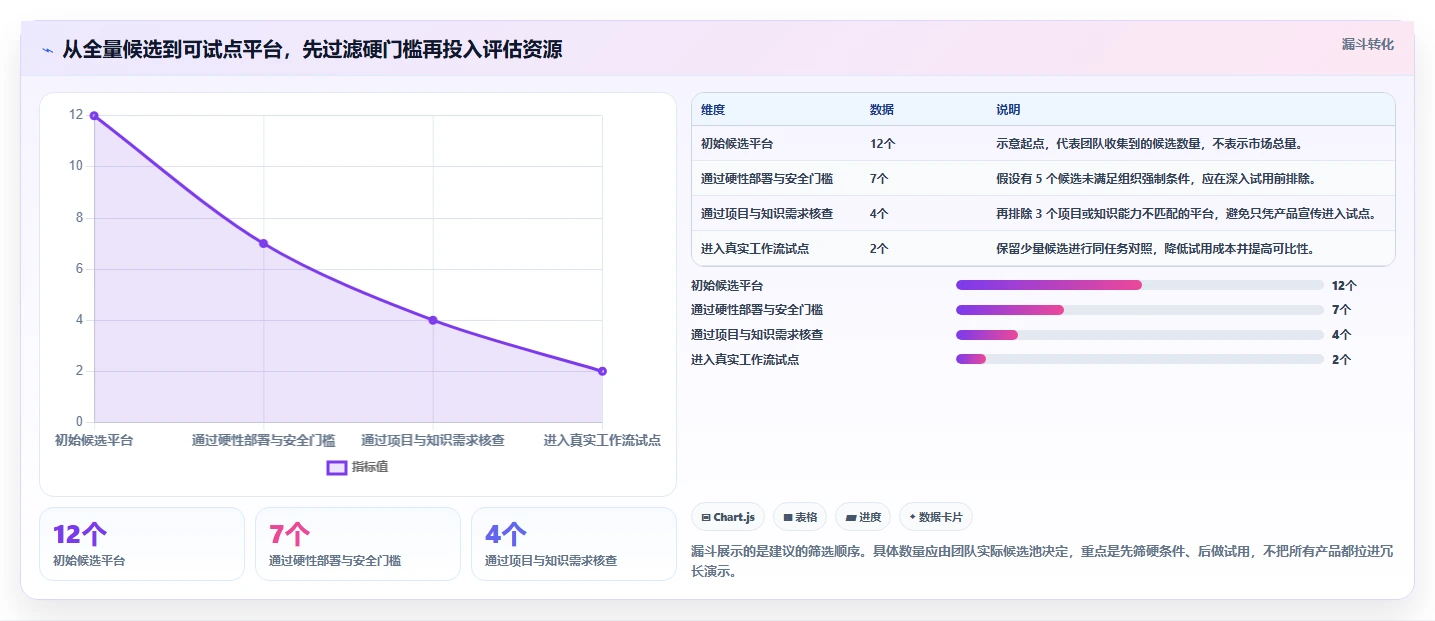Select table cell 通过项目与知识需求核查

click(767, 213)
